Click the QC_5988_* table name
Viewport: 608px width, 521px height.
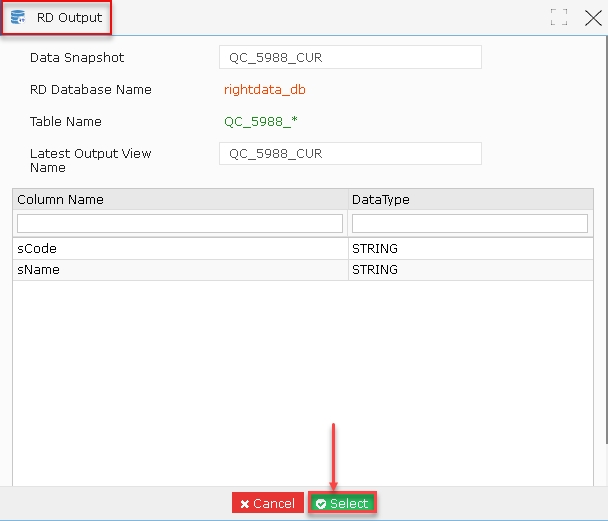261,121
